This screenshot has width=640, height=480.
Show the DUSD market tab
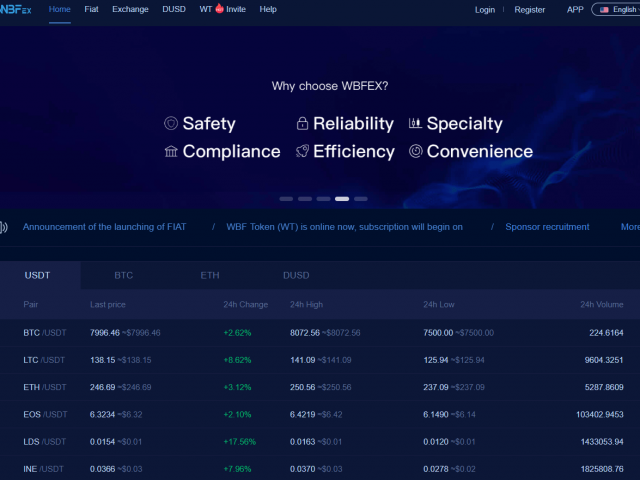pyautogui.click(x=296, y=275)
